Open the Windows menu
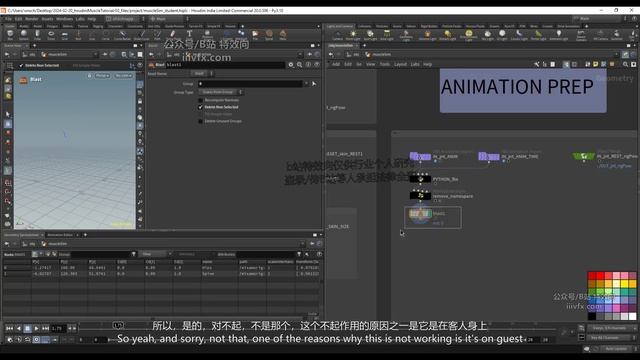 pos(64,19)
